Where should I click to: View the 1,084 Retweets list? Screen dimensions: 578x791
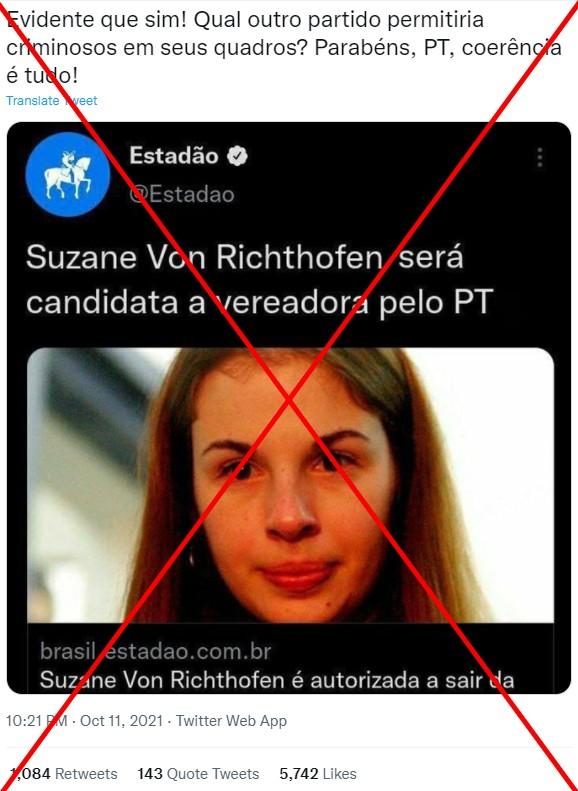click(64, 774)
